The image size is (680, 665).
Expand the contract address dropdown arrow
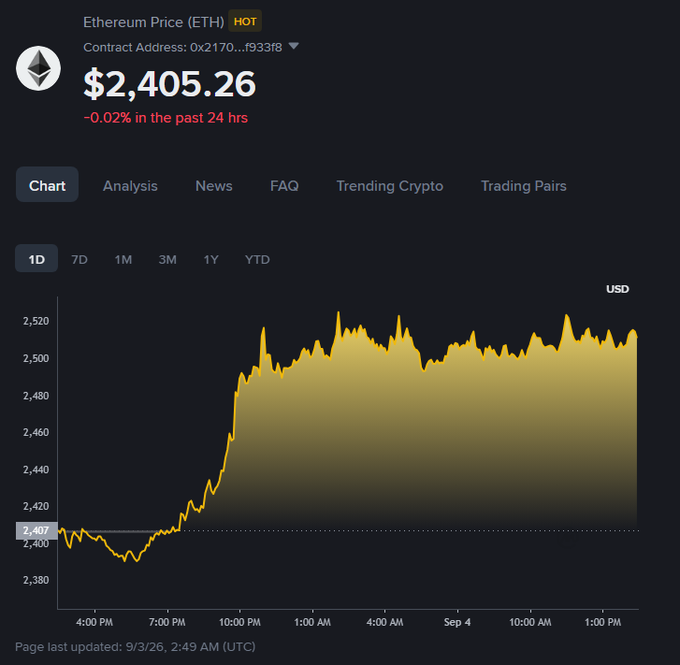294,46
